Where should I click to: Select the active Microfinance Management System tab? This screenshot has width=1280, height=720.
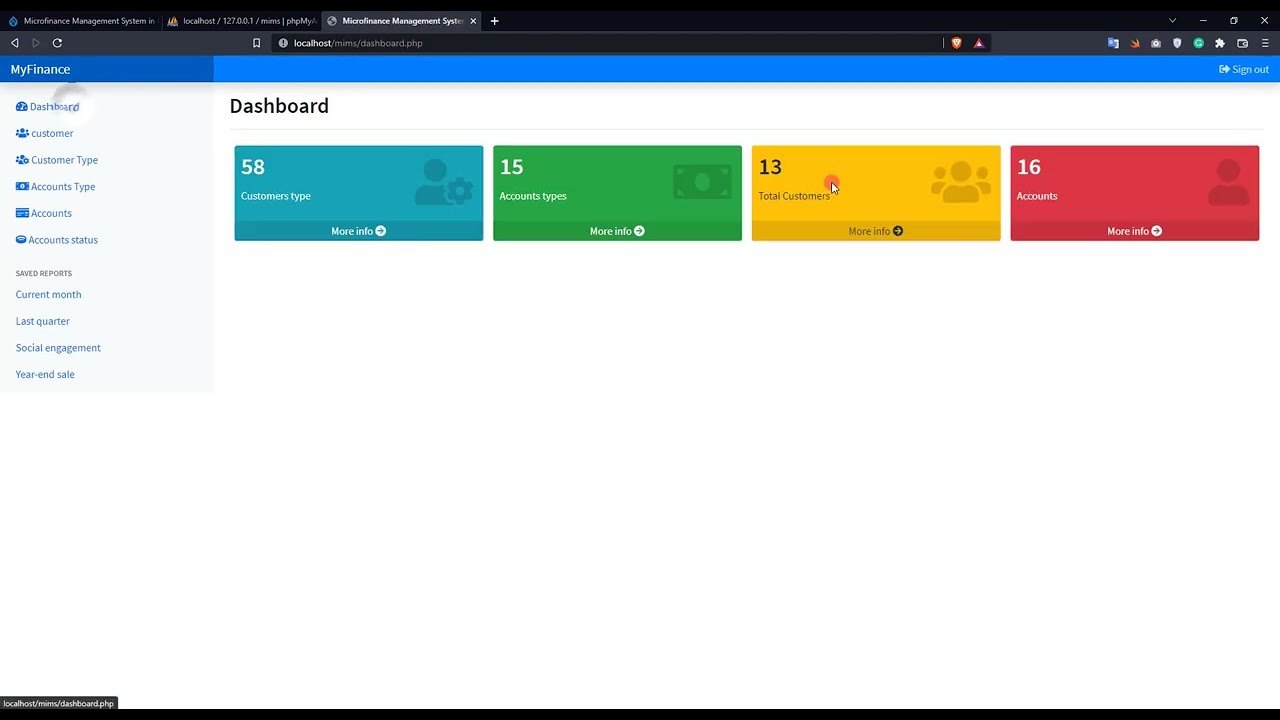pos(402,21)
